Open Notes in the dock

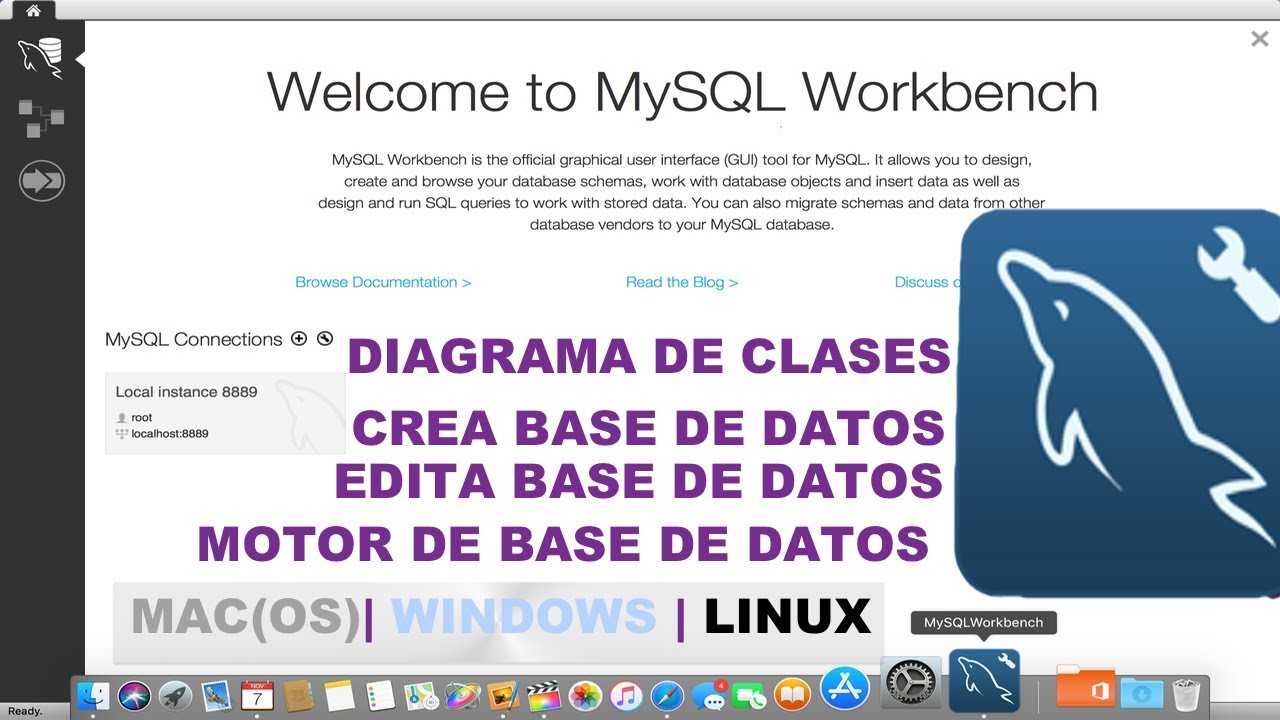point(339,696)
